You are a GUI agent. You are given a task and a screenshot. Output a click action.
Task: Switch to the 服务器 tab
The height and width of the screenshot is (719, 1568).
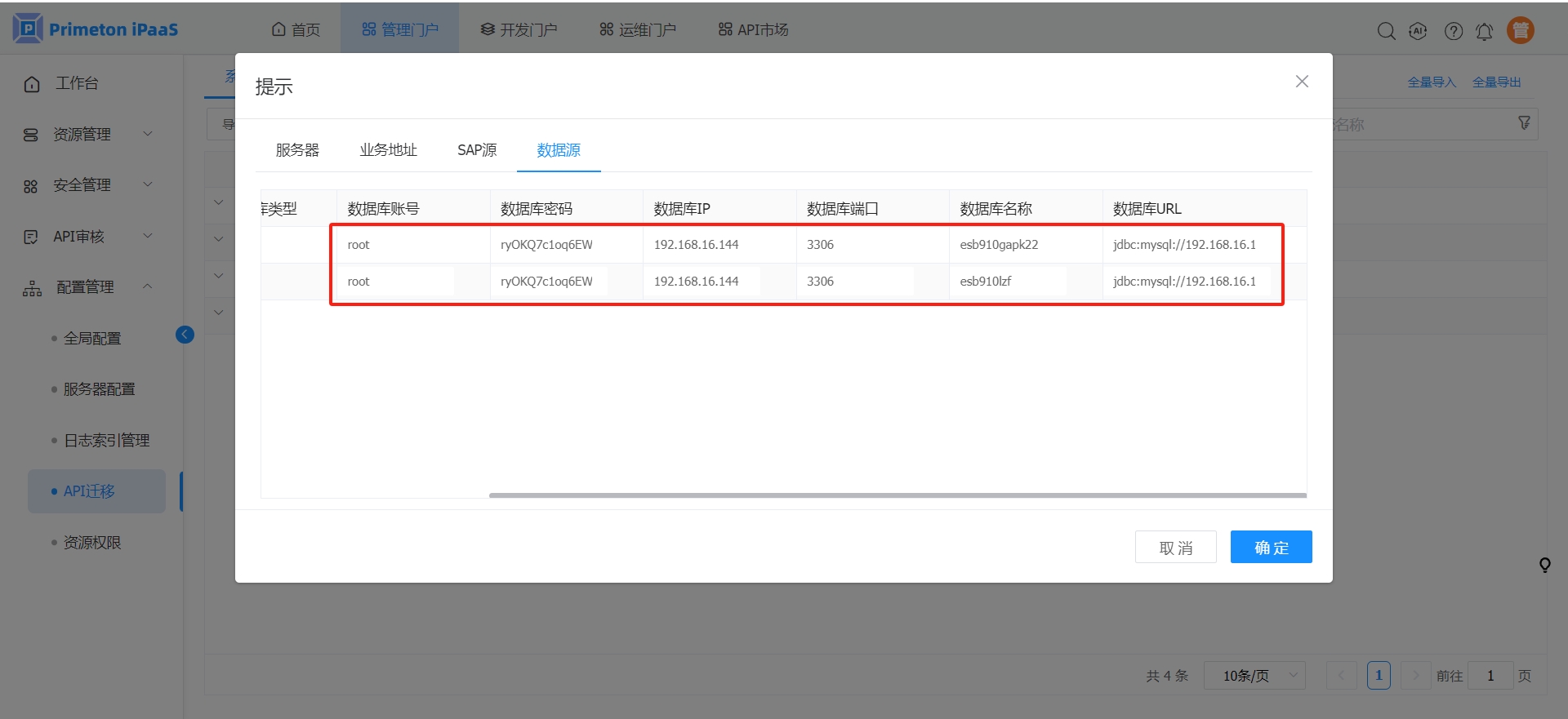click(297, 150)
